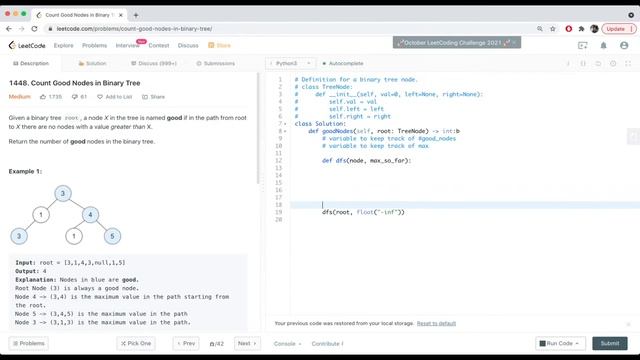Click node 4 in example tree
This screenshot has height=360, width=640.
[x=90, y=215]
